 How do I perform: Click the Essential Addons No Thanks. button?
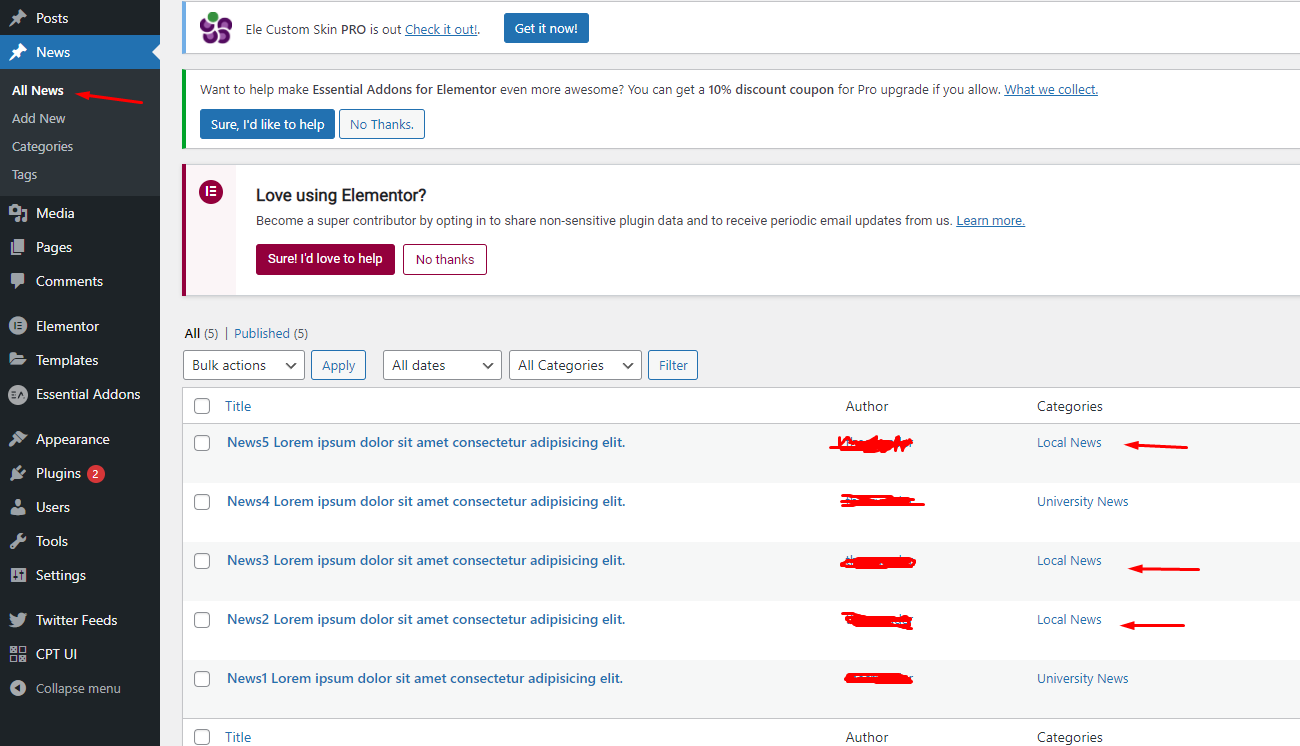[382, 124]
